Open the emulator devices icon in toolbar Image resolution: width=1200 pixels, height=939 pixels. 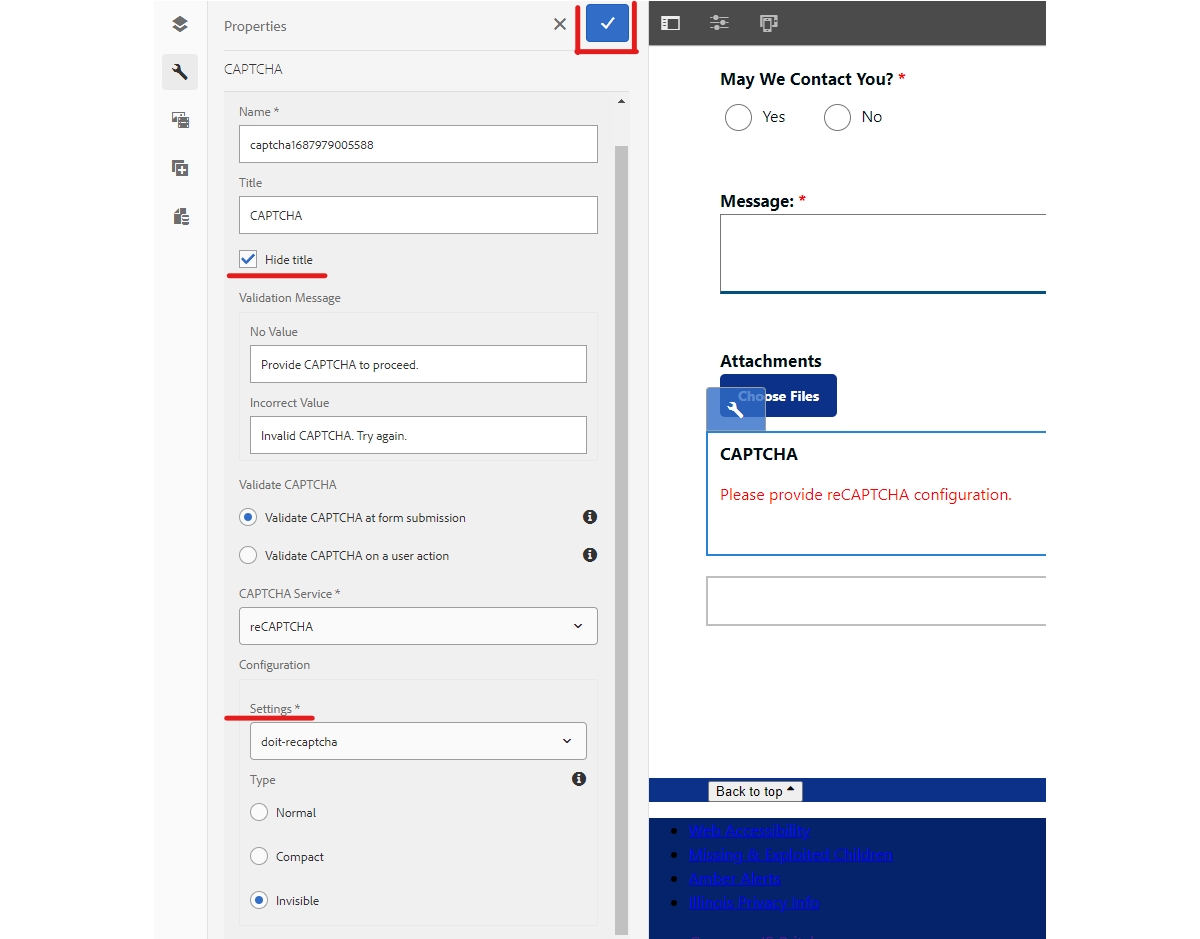[768, 23]
